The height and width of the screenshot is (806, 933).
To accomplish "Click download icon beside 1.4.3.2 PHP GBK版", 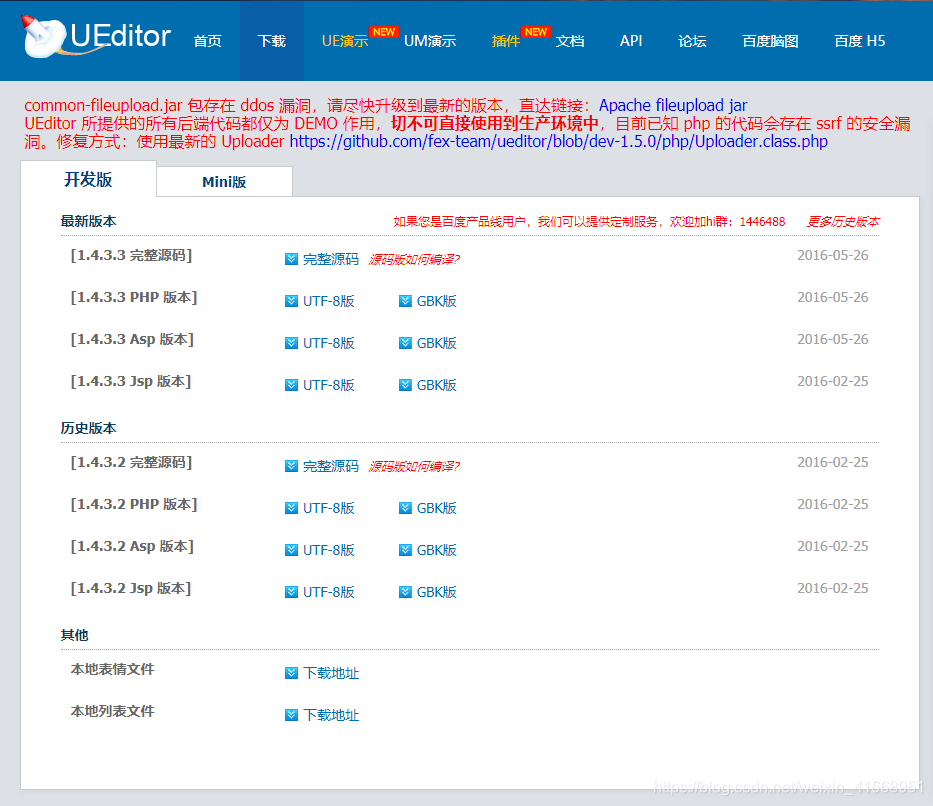I will point(404,507).
